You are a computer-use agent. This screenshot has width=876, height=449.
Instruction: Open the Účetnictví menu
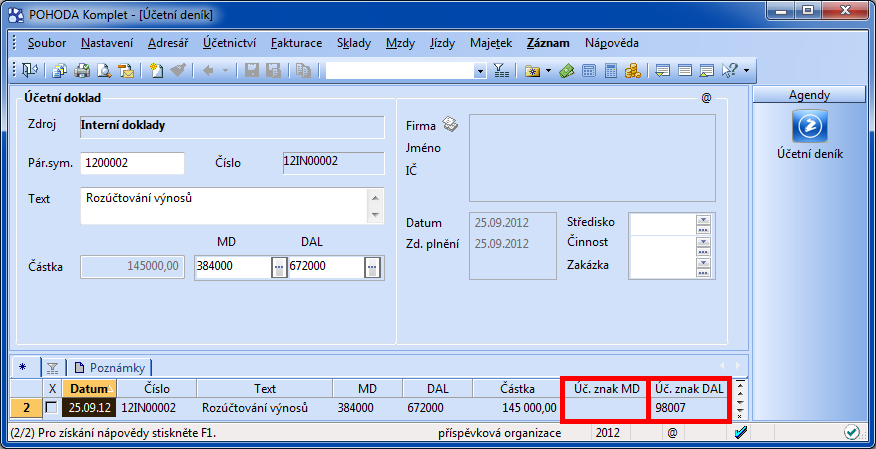point(230,43)
